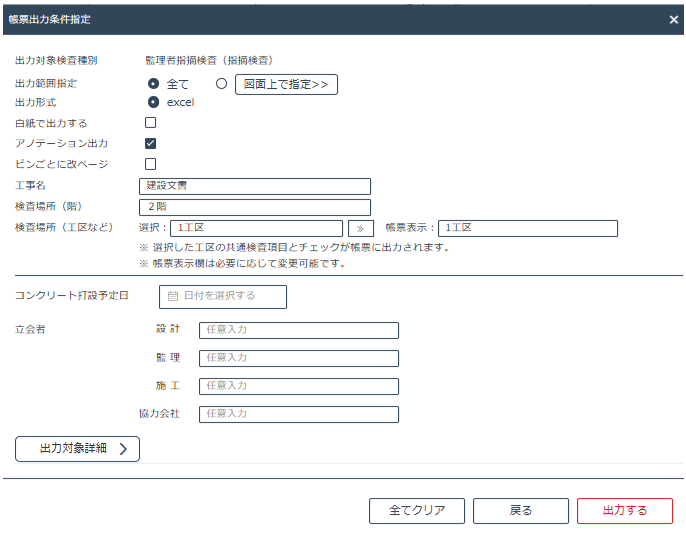Select the radio button beside 図面上で指定
This screenshot has width=686, height=539.
222,84
